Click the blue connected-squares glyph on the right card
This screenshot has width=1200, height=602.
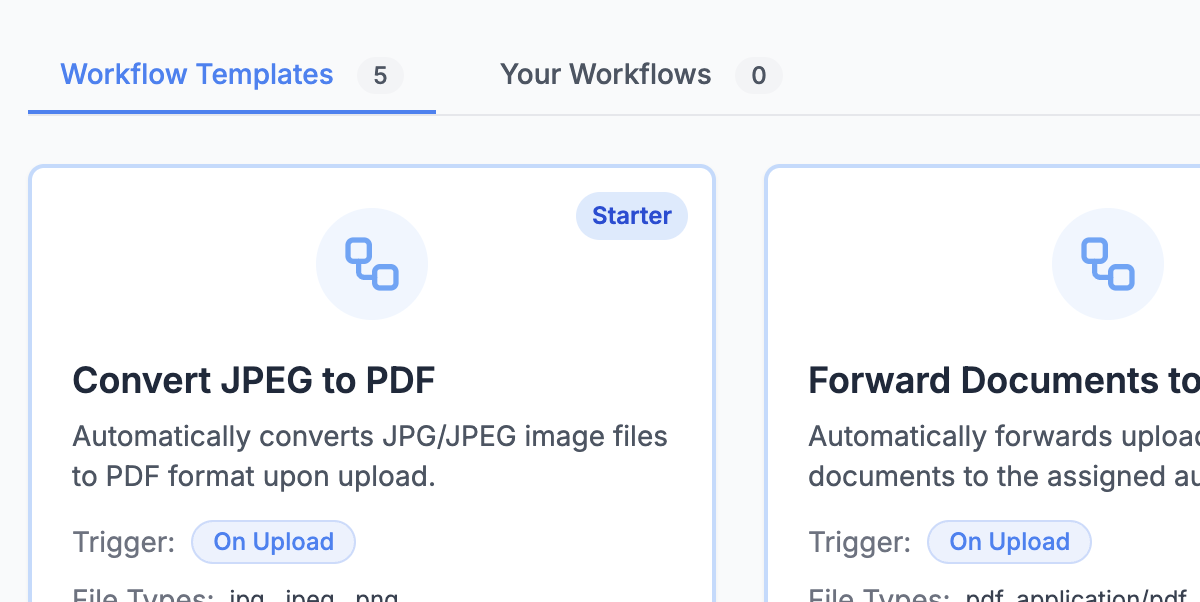pyautogui.click(x=1108, y=263)
